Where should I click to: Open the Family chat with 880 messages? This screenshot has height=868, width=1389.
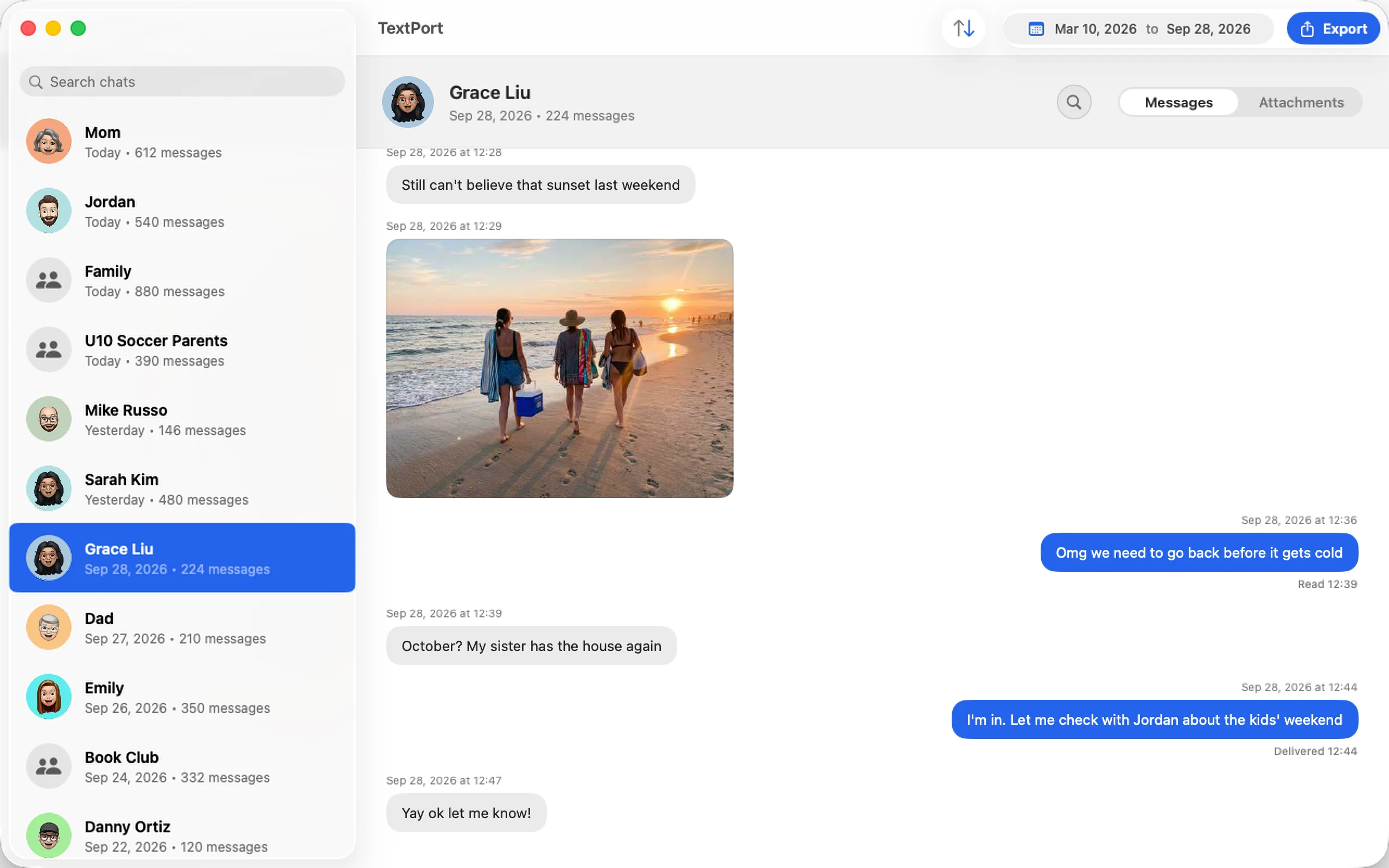[x=182, y=280]
